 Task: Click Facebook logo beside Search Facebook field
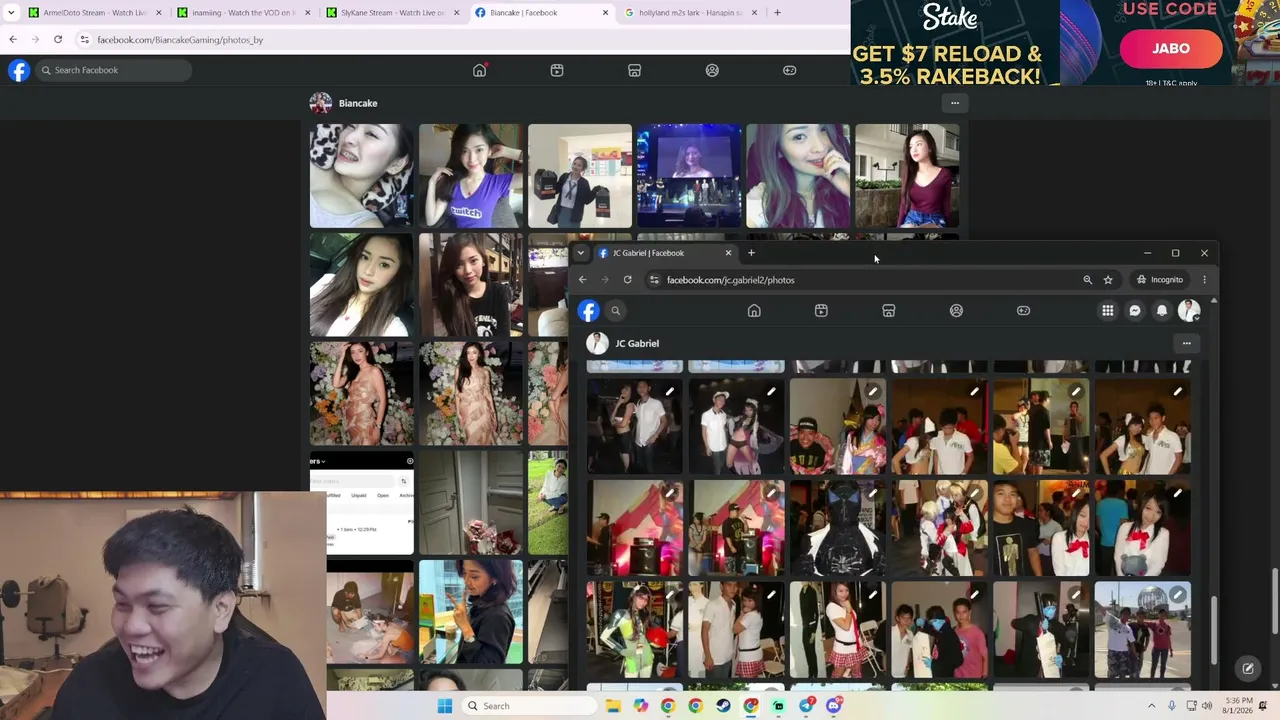pyautogui.click(x=19, y=70)
